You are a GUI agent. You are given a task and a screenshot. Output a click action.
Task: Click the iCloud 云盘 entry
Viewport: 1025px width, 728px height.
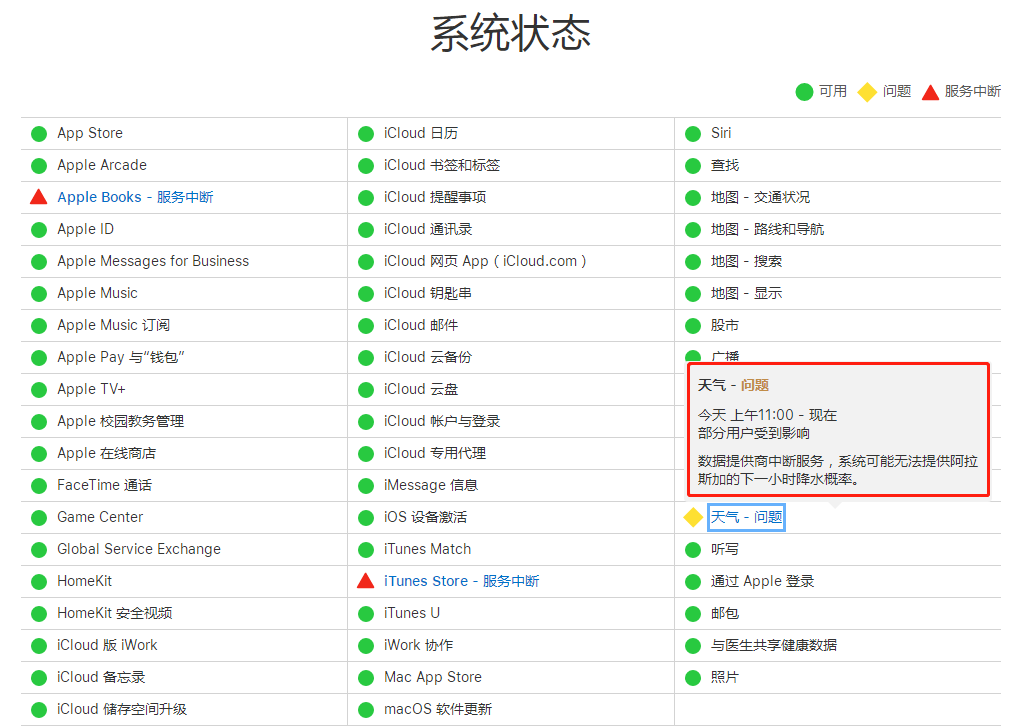[420, 389]
